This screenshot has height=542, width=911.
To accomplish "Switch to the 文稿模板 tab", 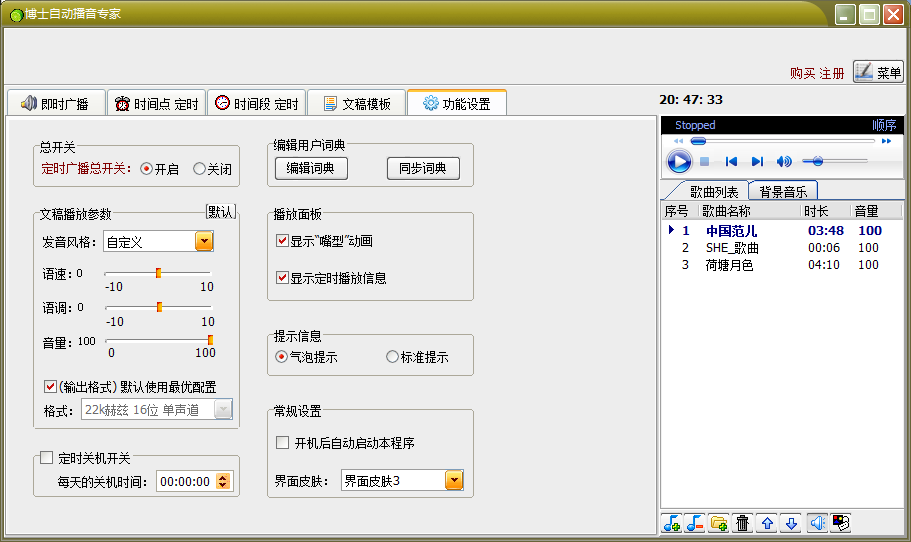I will coord(357,103).
